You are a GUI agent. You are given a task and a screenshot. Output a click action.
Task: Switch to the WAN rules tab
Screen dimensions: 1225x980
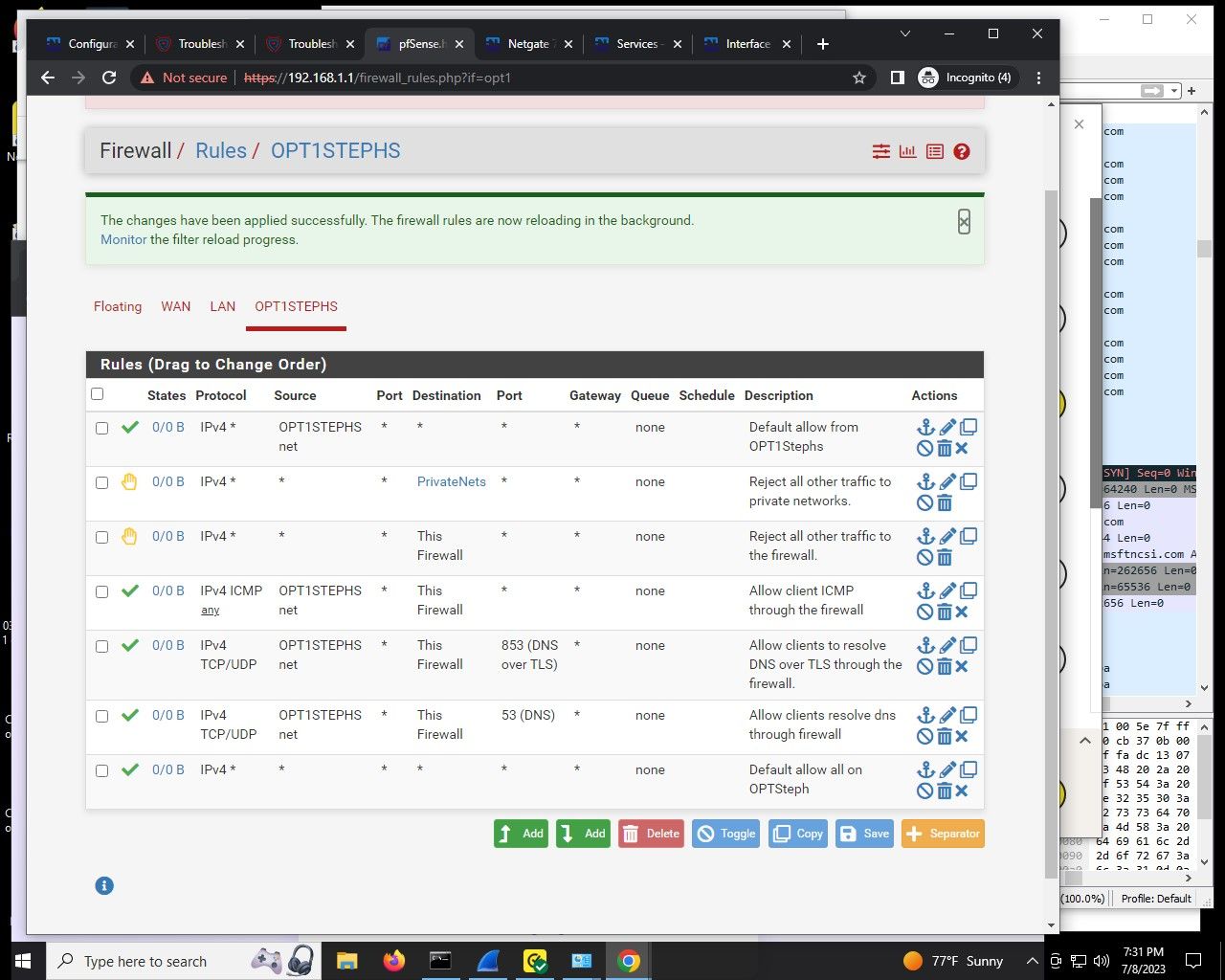coord(176,306)
